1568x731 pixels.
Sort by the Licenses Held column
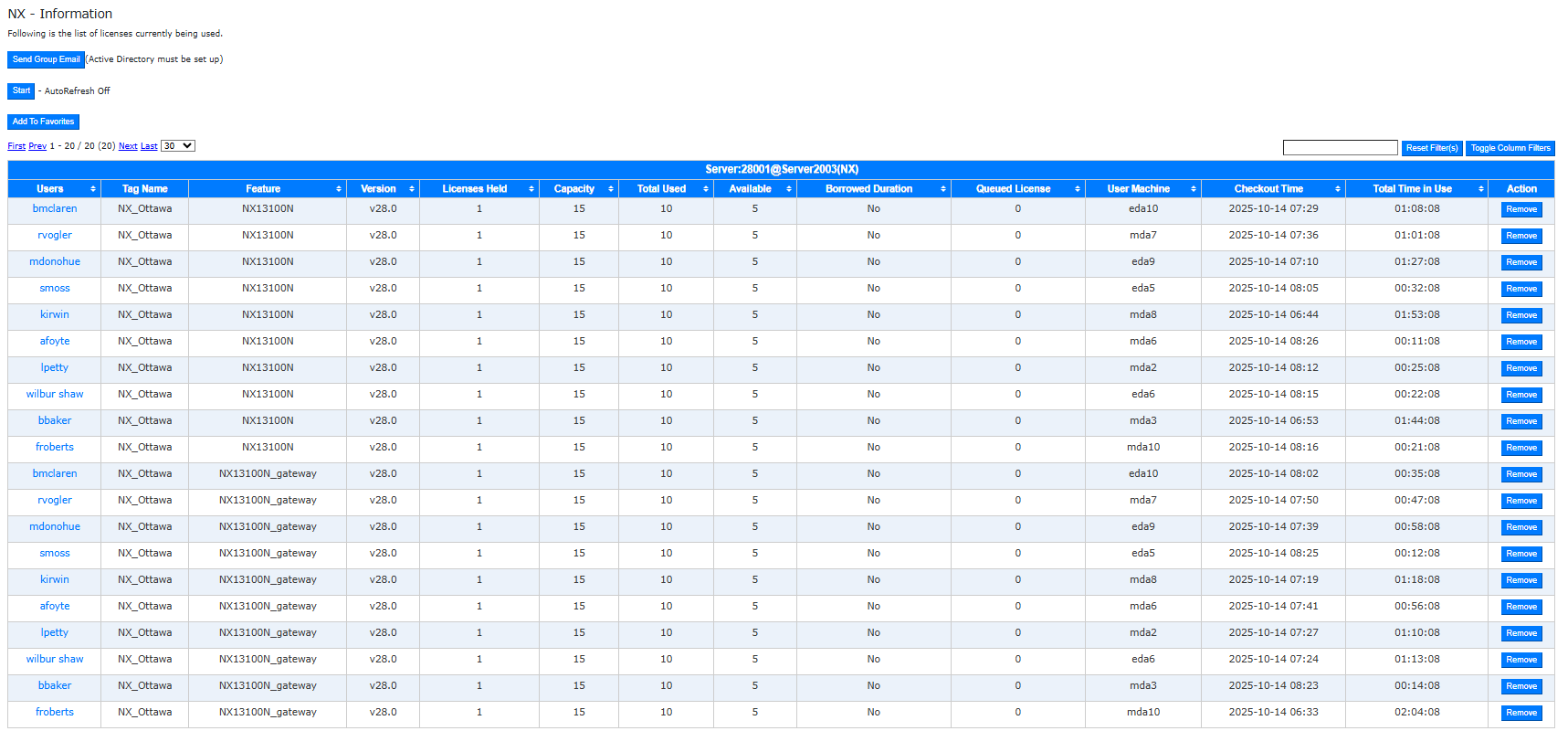(479, 189)
